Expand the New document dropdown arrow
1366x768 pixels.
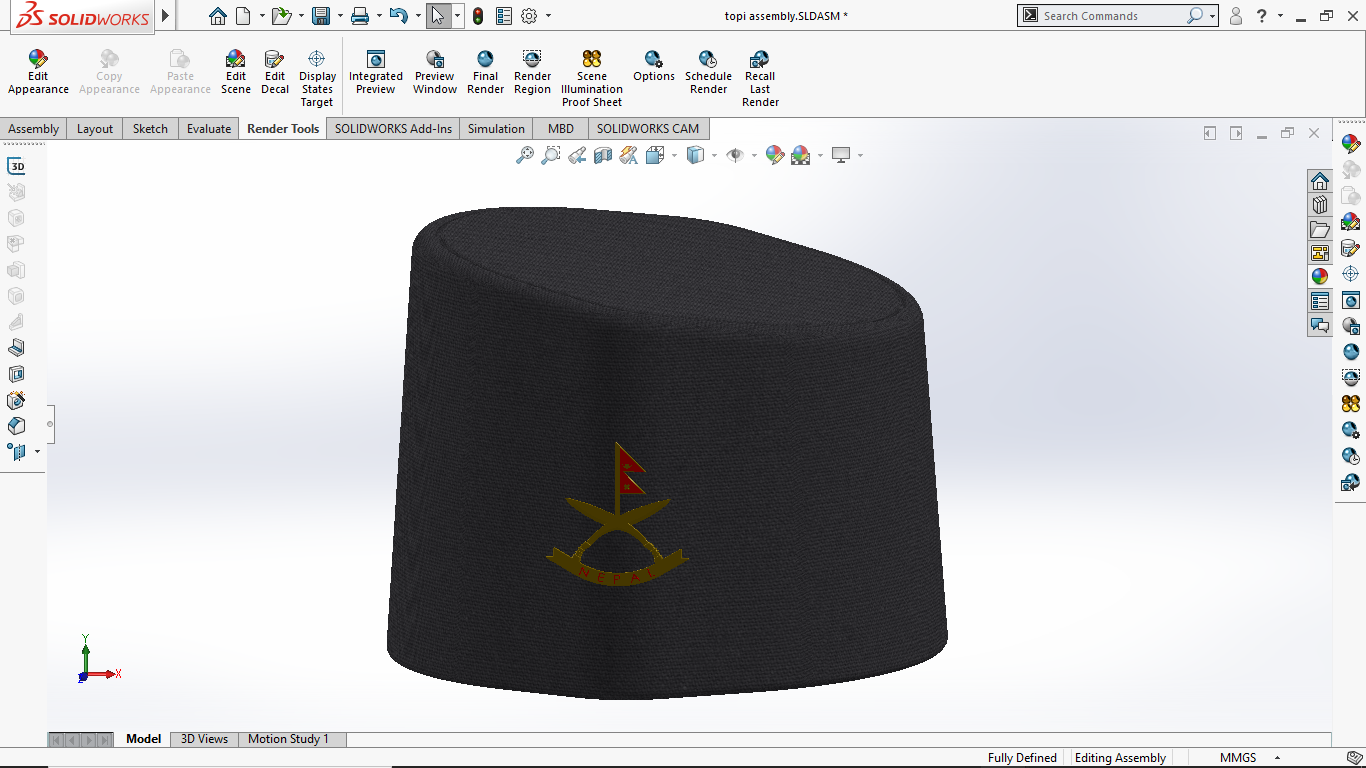click(262, 16)
